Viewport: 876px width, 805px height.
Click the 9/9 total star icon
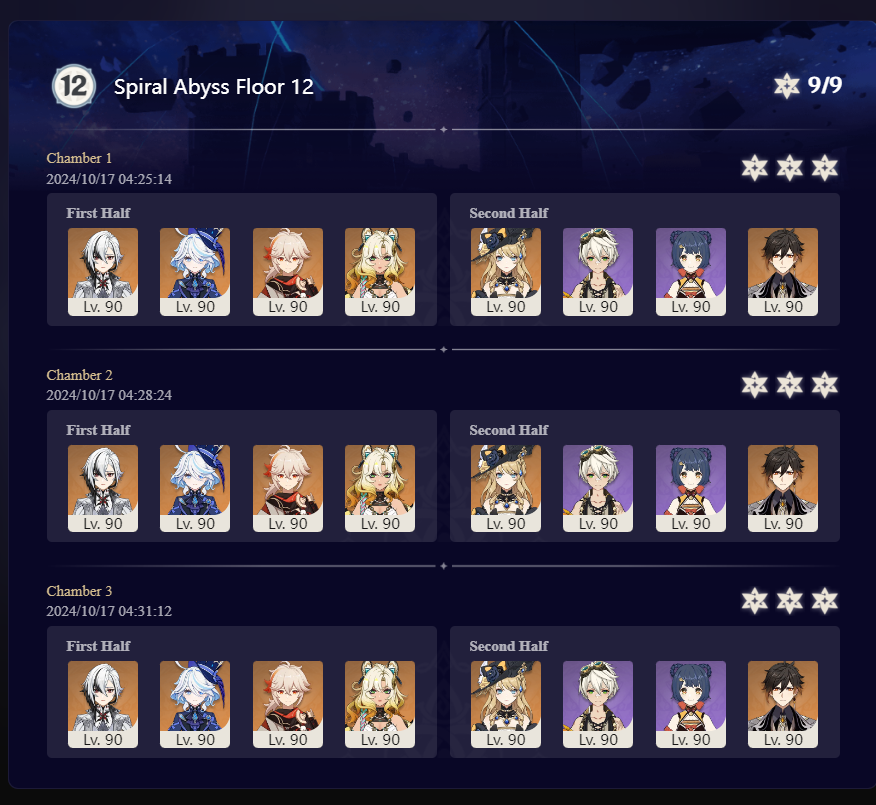tap(787, 85)
